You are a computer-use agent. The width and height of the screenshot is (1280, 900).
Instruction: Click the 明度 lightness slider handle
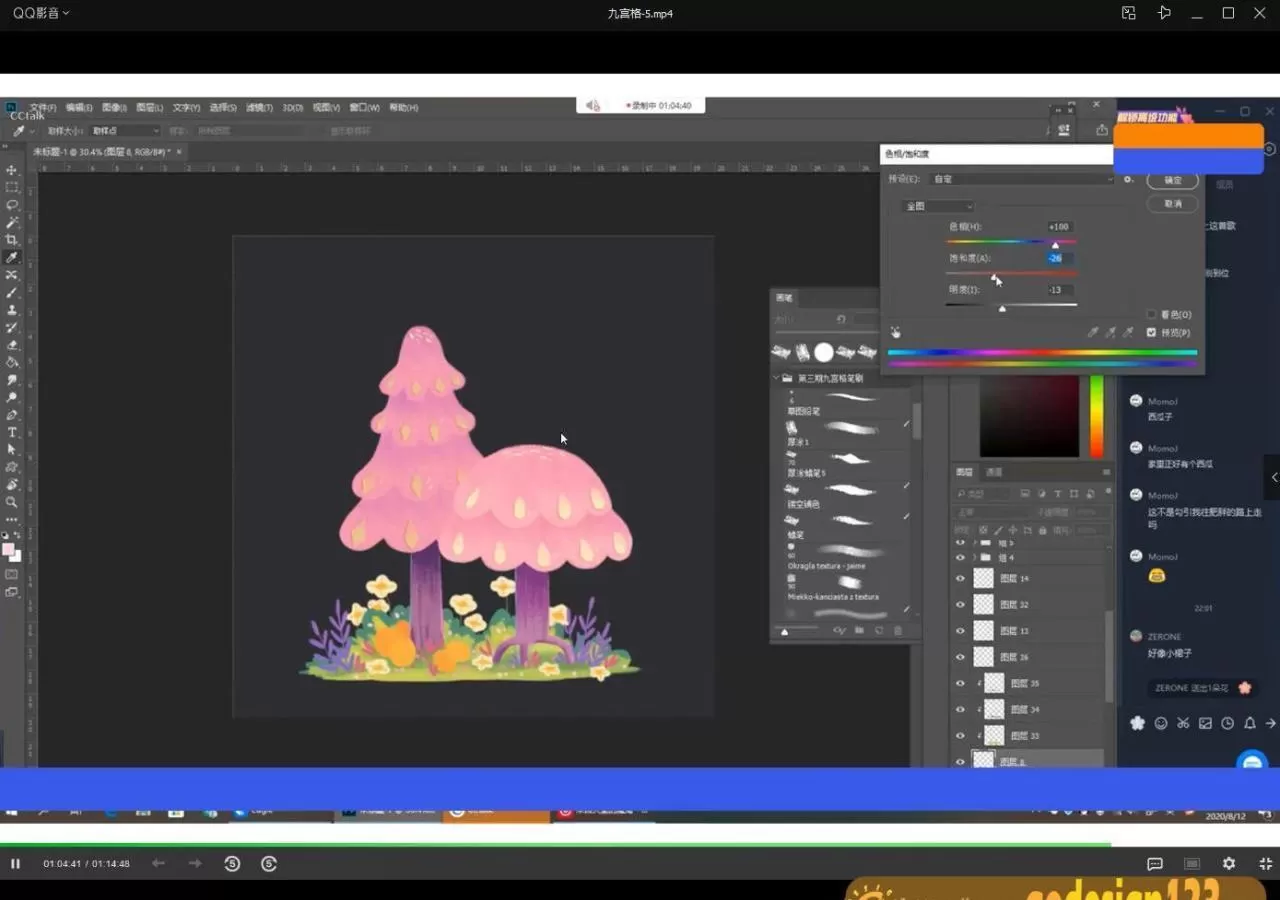1002,308
